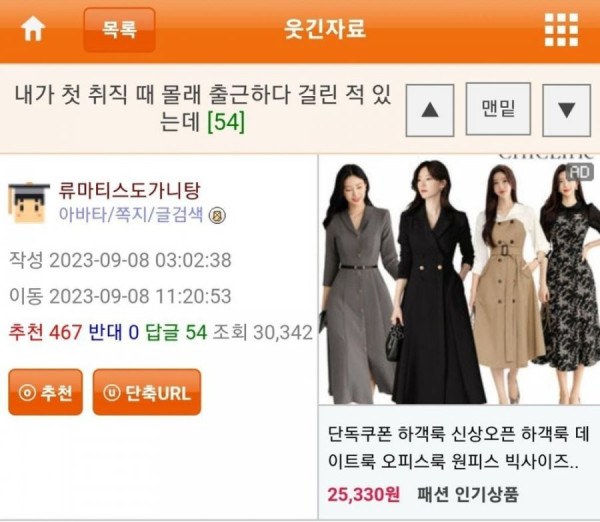600x522 pixels.
Task: Open the post title about 첫 취직
Action: [203, 108]
